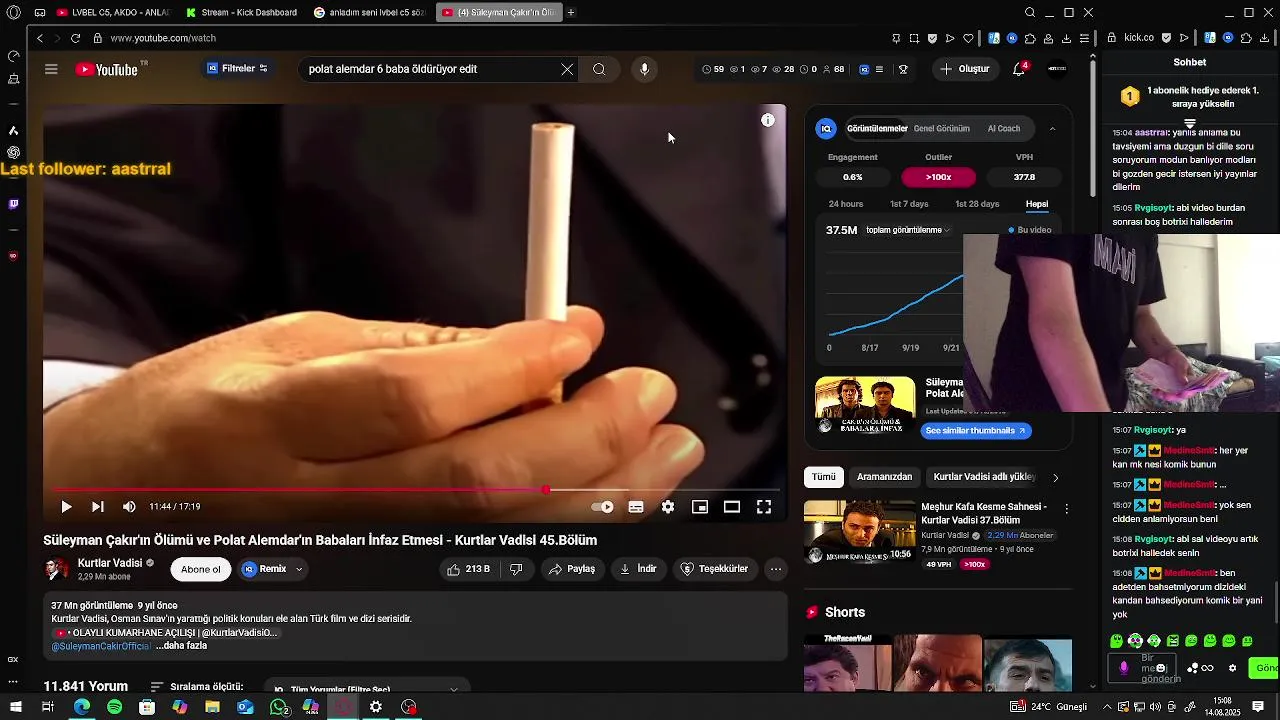Open Kick chat settings gear
The width and height of the screenshot is (1280, 720).
click(1232, 668)
